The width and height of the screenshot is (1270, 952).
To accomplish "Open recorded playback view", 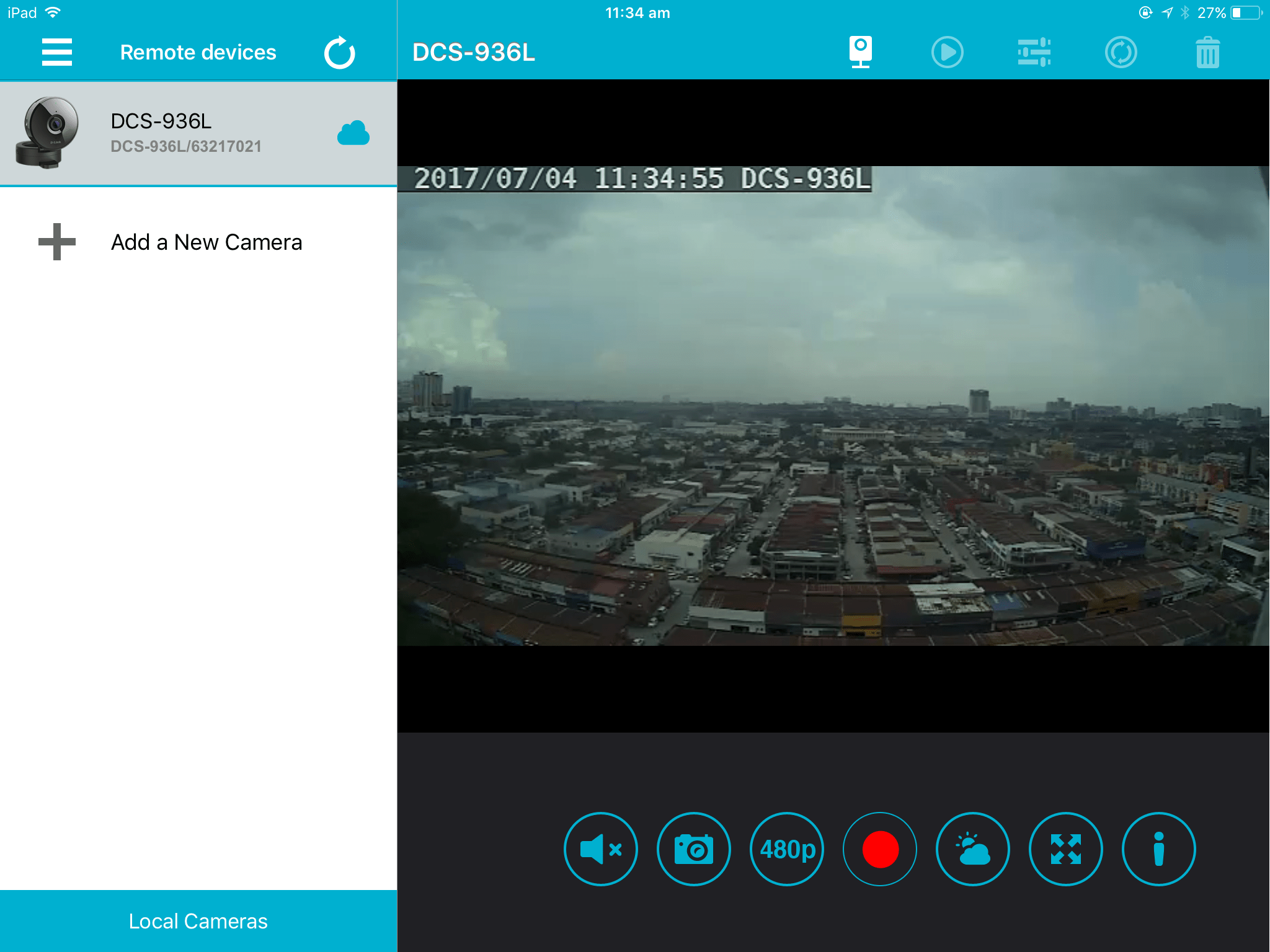I will coord(947,52).
